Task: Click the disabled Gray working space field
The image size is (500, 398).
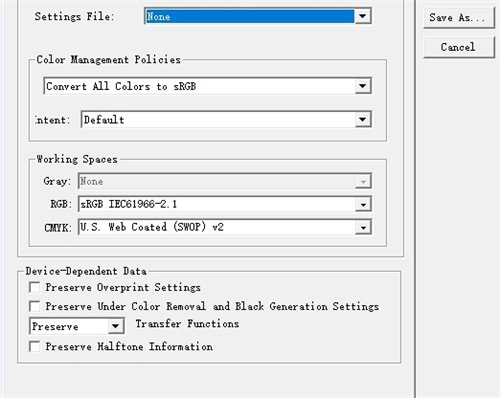Action: point(224,181)
